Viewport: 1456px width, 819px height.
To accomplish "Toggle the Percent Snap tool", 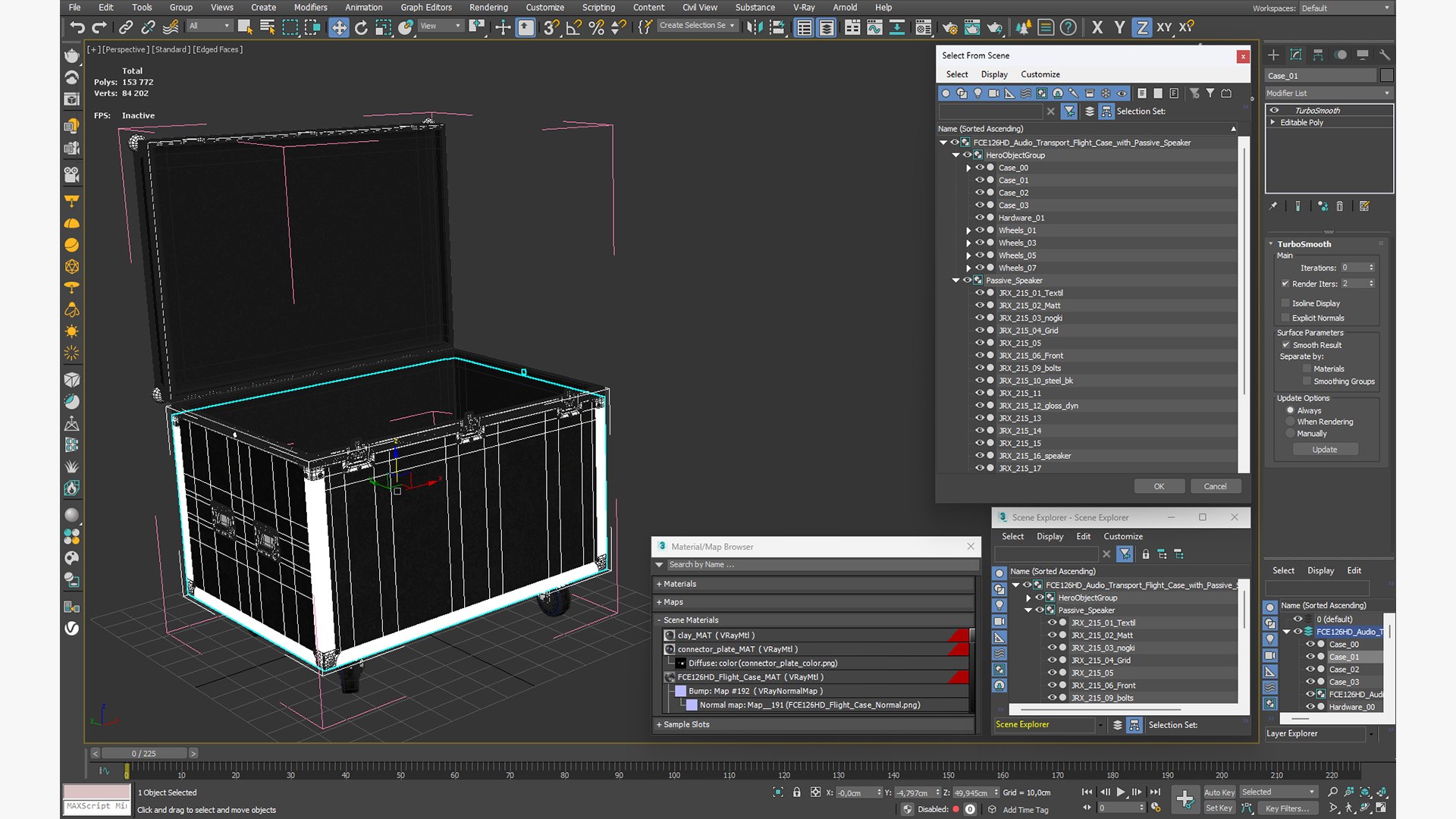I will tap(597, 27).
